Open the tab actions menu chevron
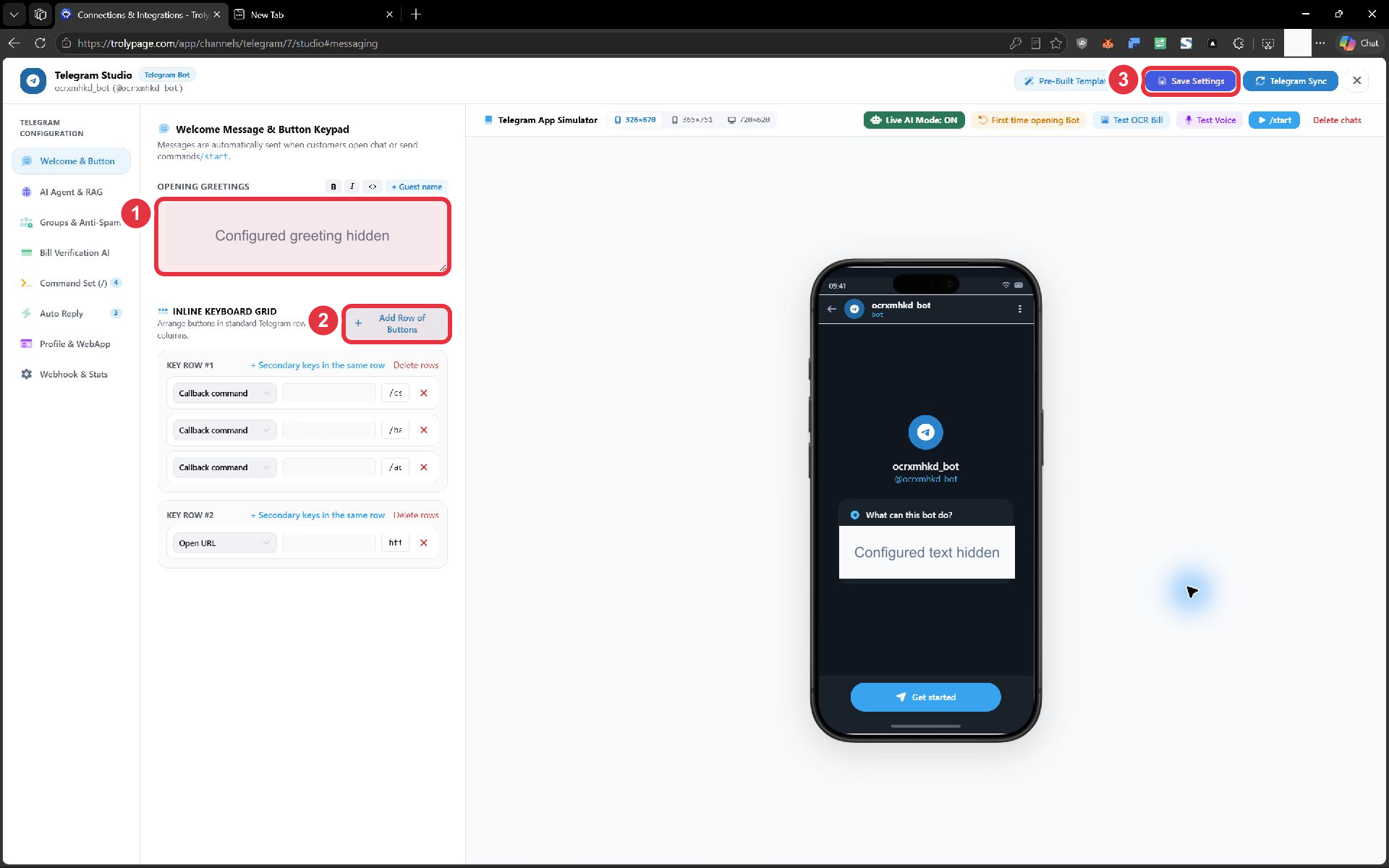 pyautogui.click(x=14, y=14)
